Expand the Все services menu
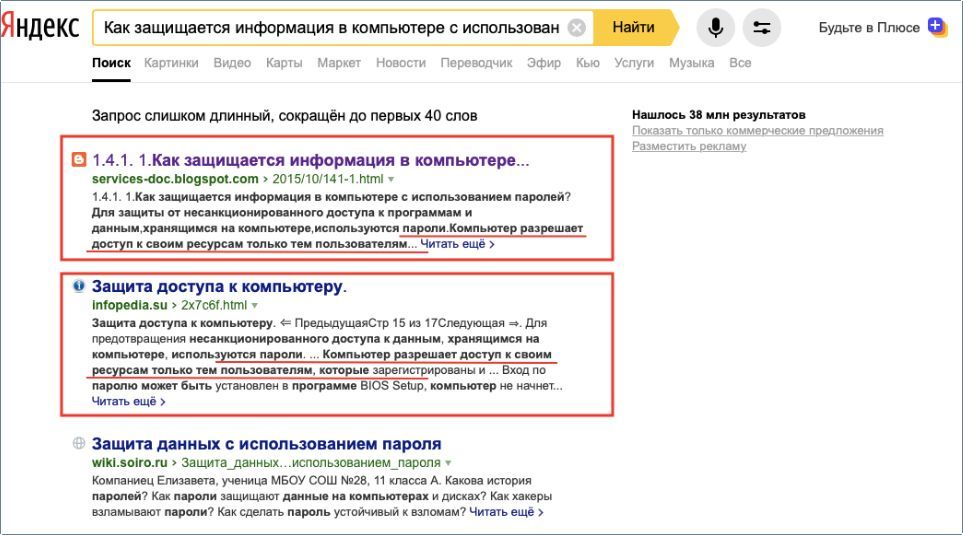The width and height of the screenshot is (963, 535). tap(740, 63)
